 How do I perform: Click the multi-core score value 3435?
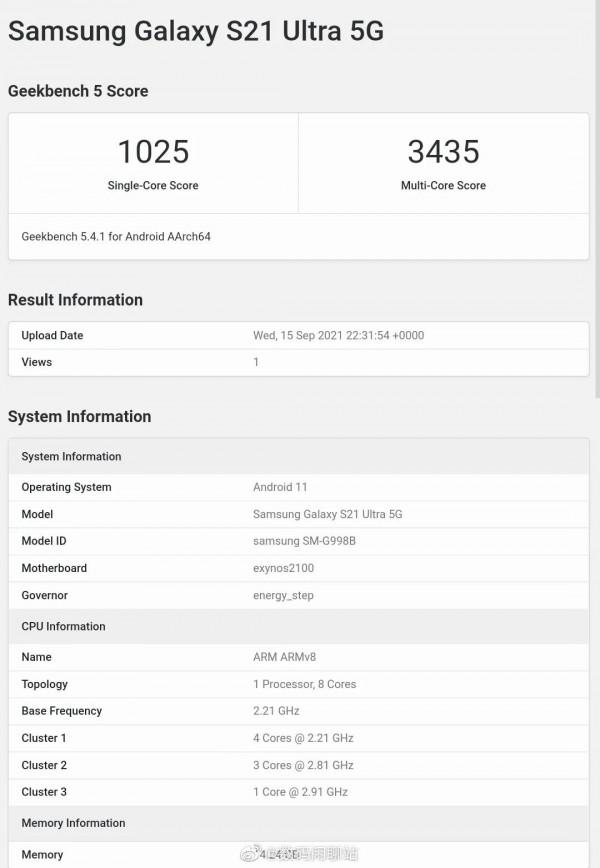click(443, 151)
